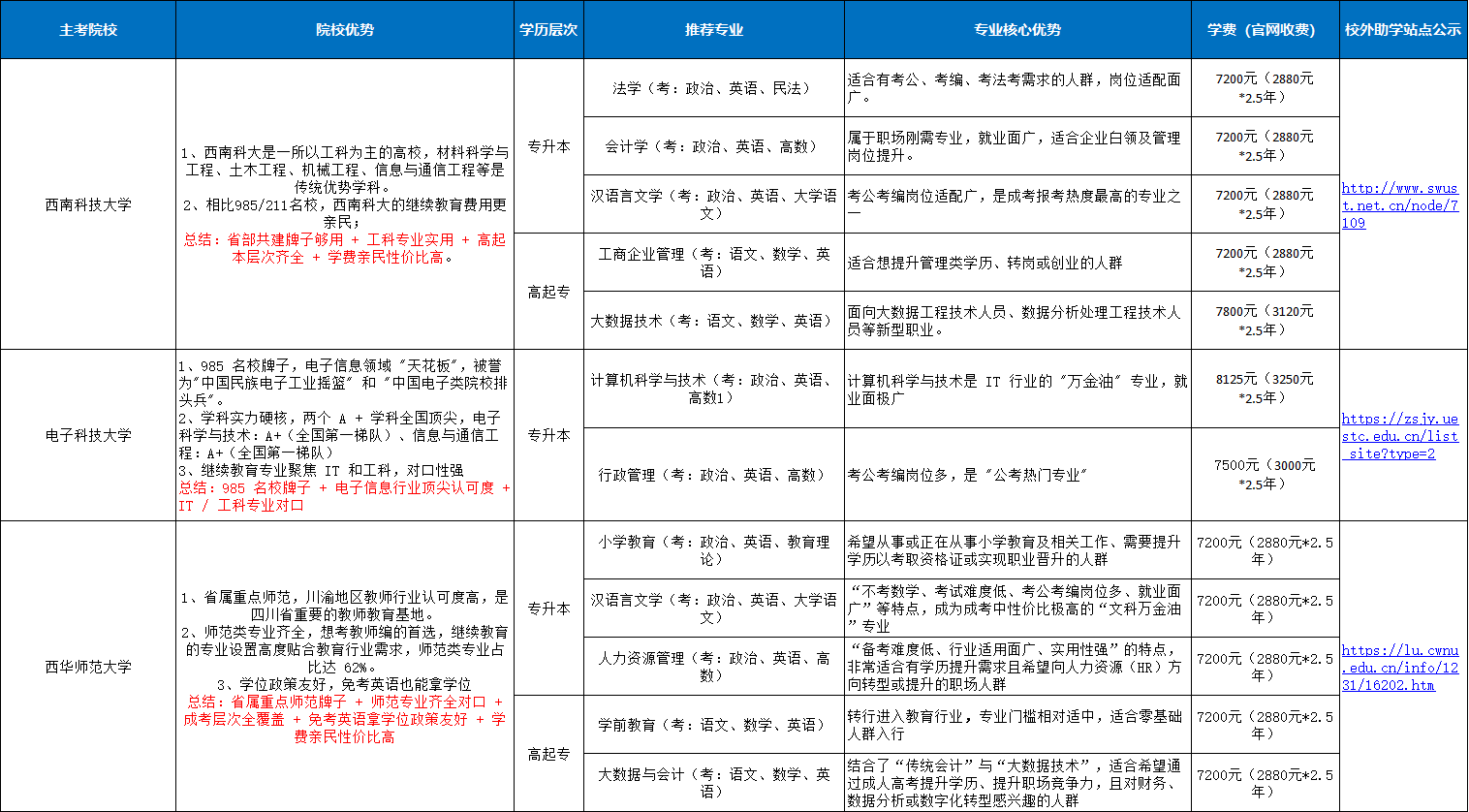
Task: Click the 主考院校 column header
Action: point(88,30)
